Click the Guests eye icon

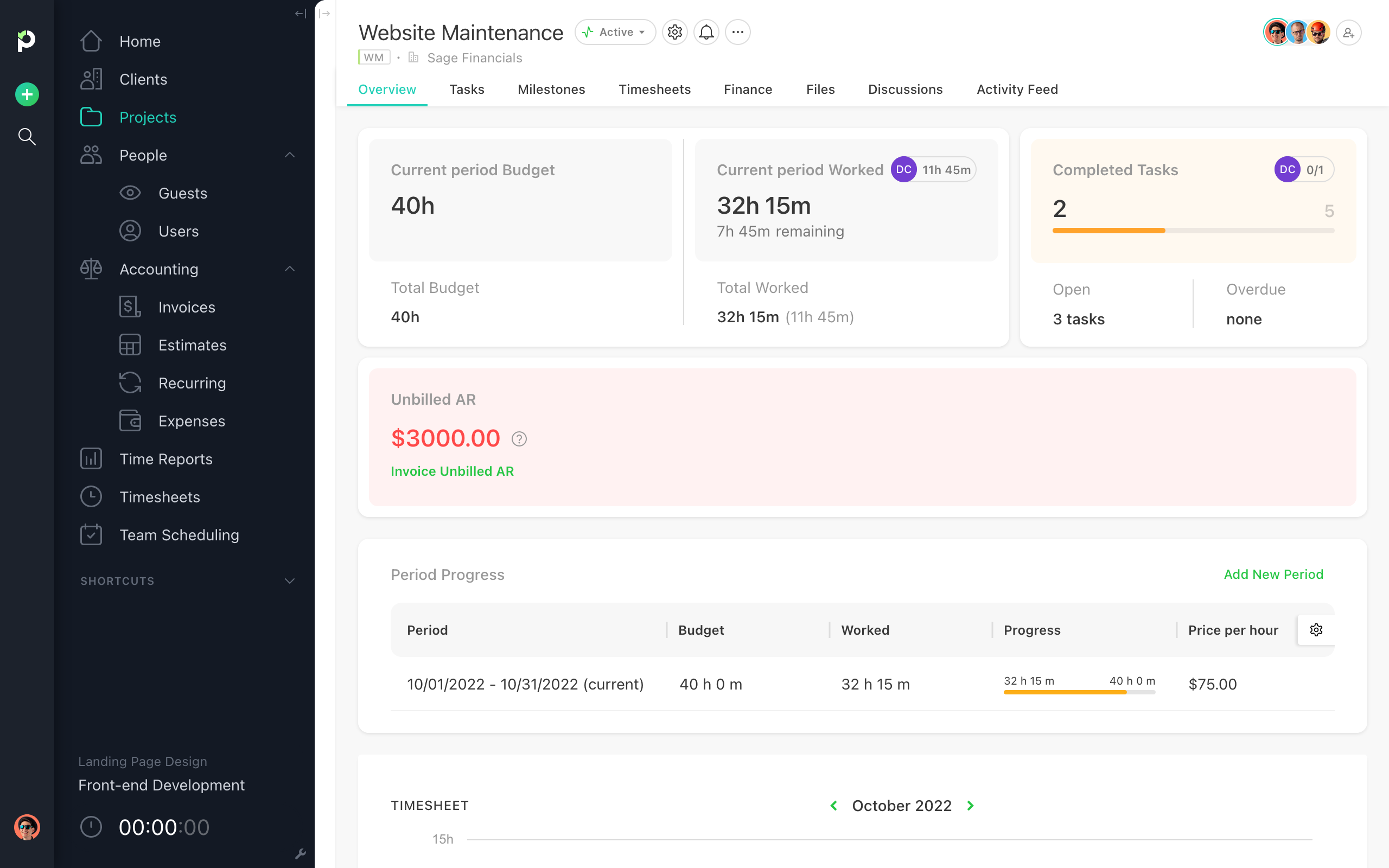coord(130,193)
